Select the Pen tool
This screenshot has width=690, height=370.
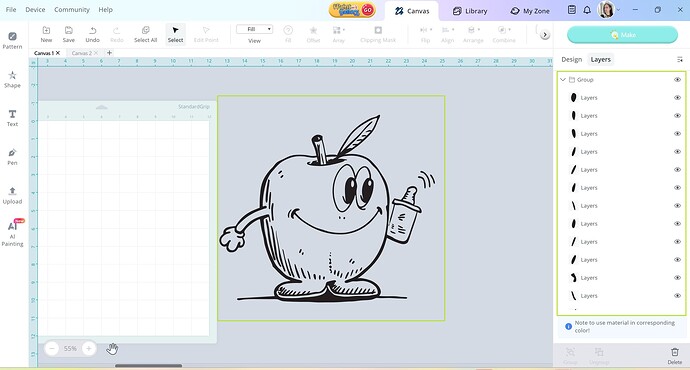(12, 157)
